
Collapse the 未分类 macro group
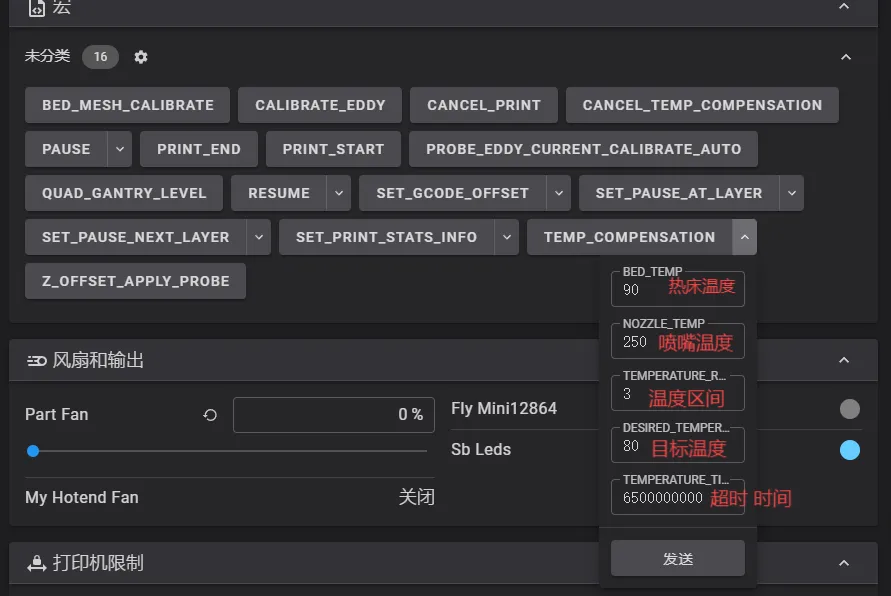tap(846, 57)
